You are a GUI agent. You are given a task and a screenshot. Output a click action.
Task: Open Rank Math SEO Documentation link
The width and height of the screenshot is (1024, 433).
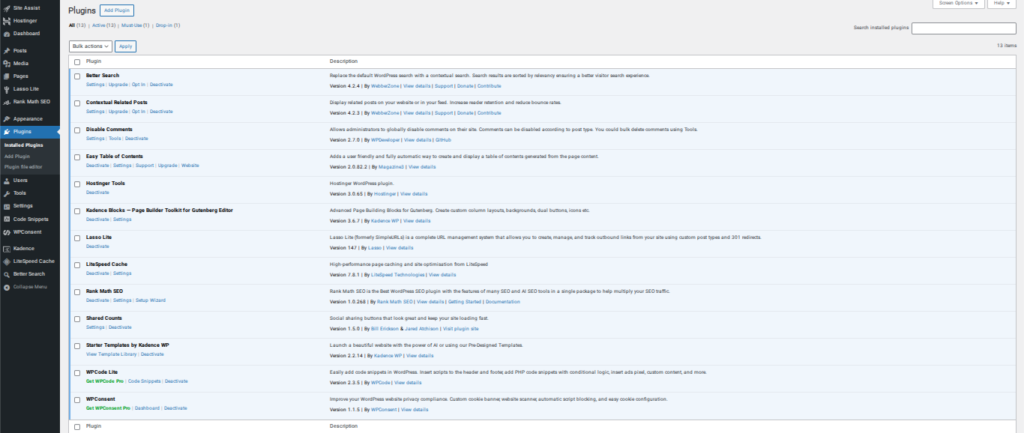503,301
